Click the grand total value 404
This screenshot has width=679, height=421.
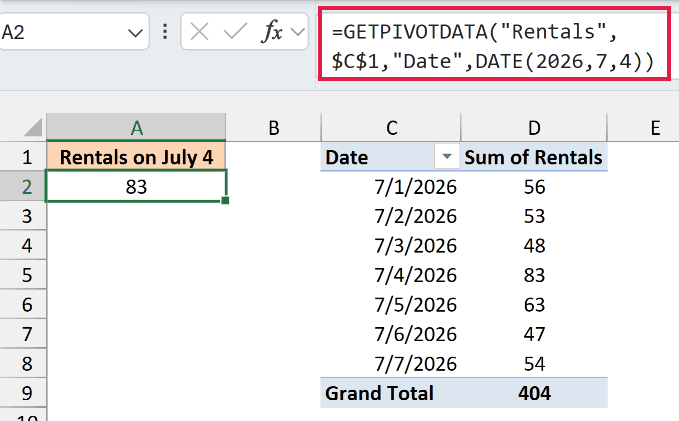[534, 393]
